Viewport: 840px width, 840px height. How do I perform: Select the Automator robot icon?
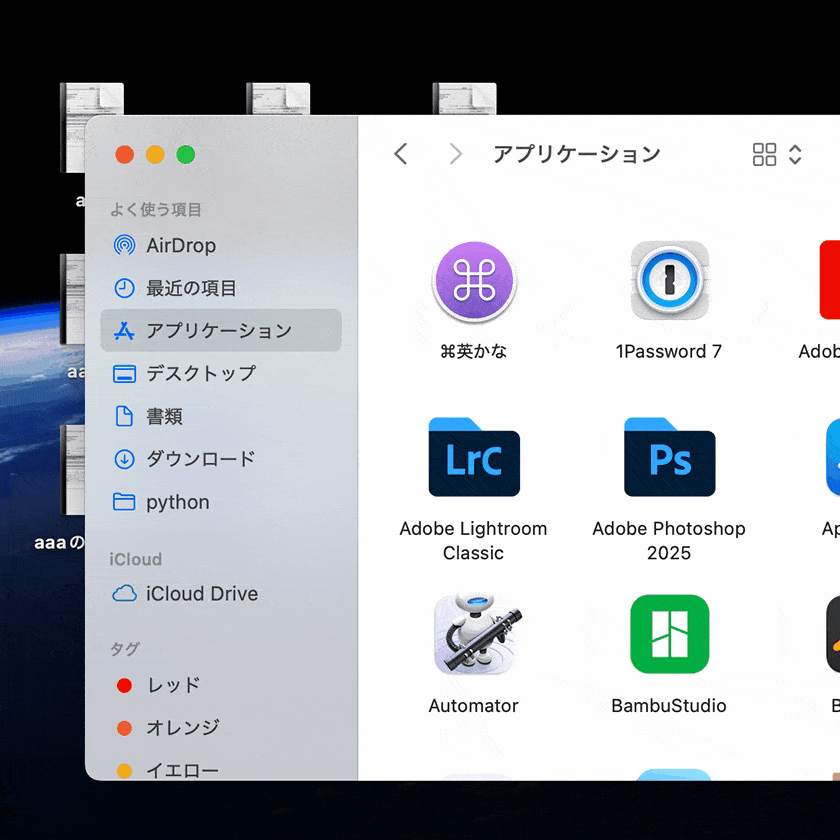477,634
